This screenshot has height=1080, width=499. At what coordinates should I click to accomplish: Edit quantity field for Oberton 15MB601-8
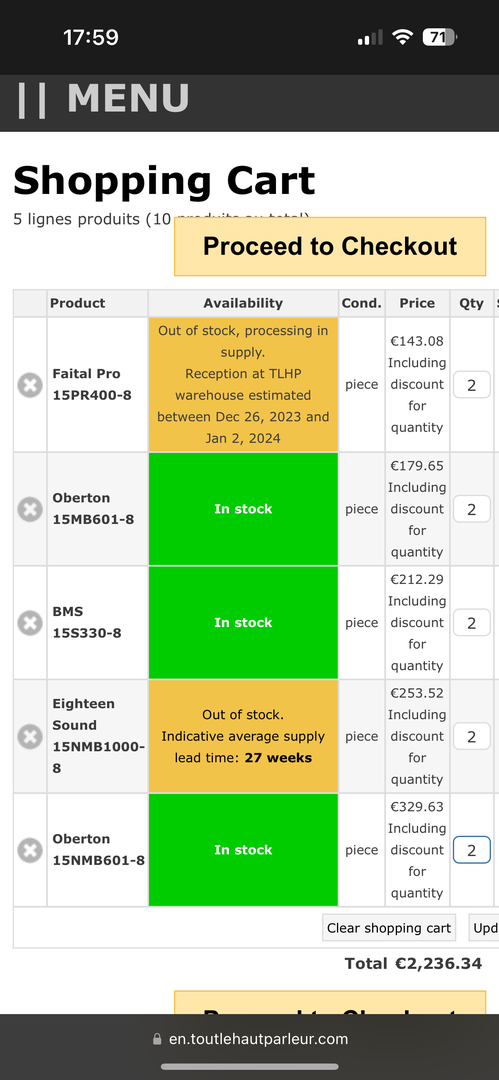(x=471, y=509)
